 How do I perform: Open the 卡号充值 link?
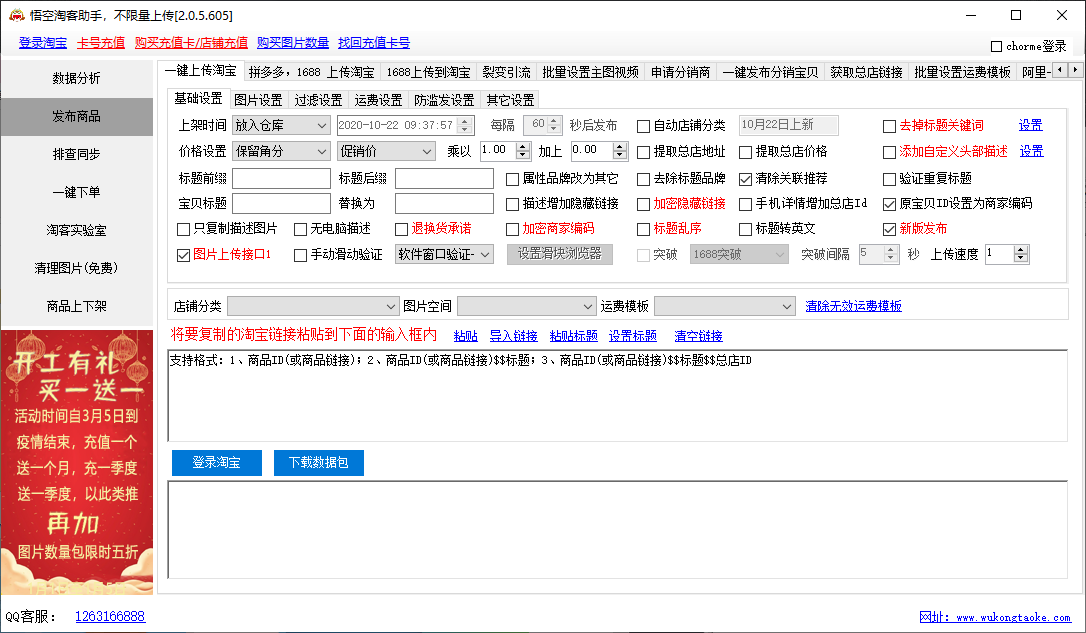[x=101, y=43]
